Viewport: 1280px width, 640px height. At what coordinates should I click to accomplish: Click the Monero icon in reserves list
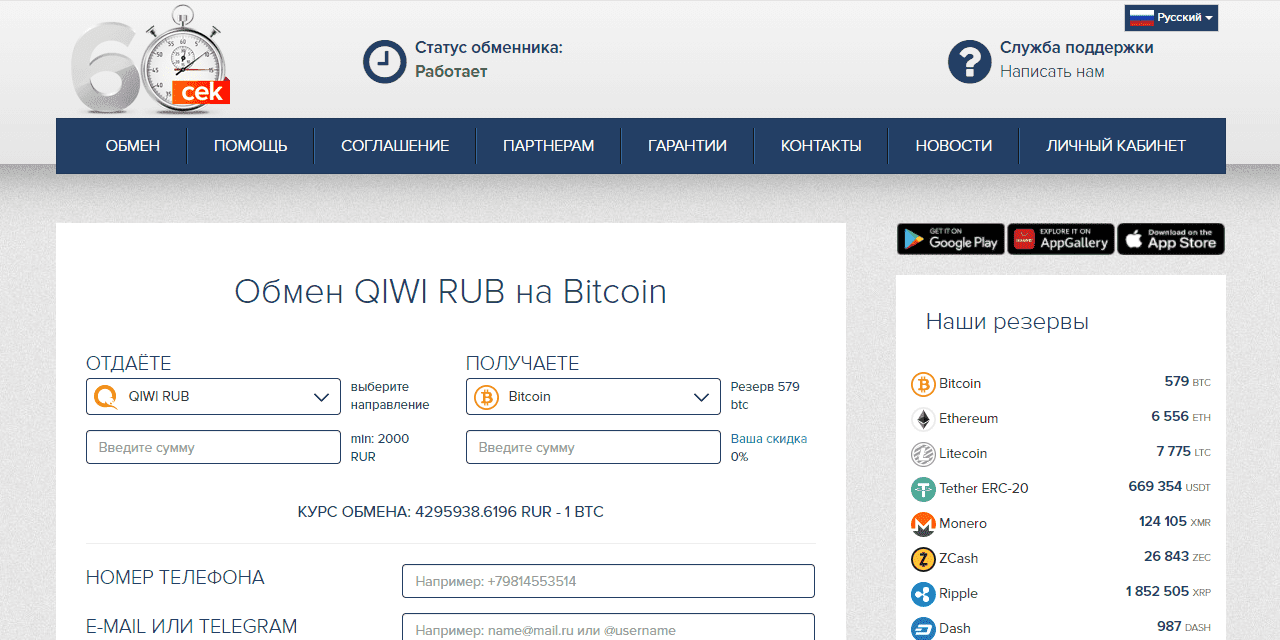click(x=923, y=524)
